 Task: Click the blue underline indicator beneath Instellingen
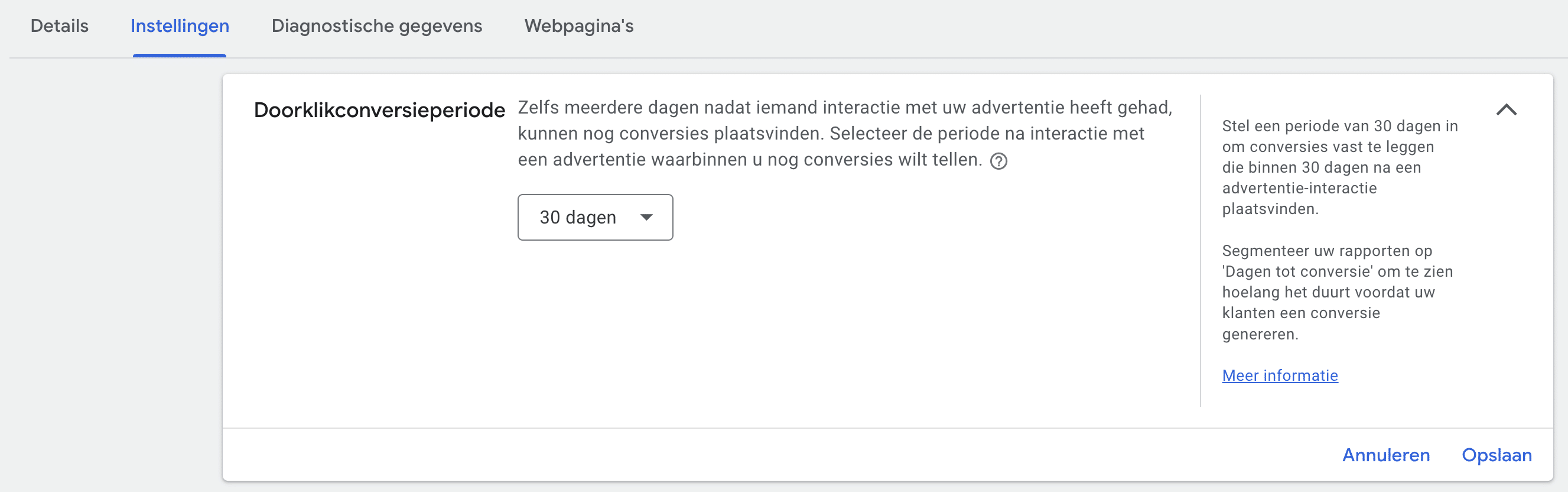(x=180, y=56)
